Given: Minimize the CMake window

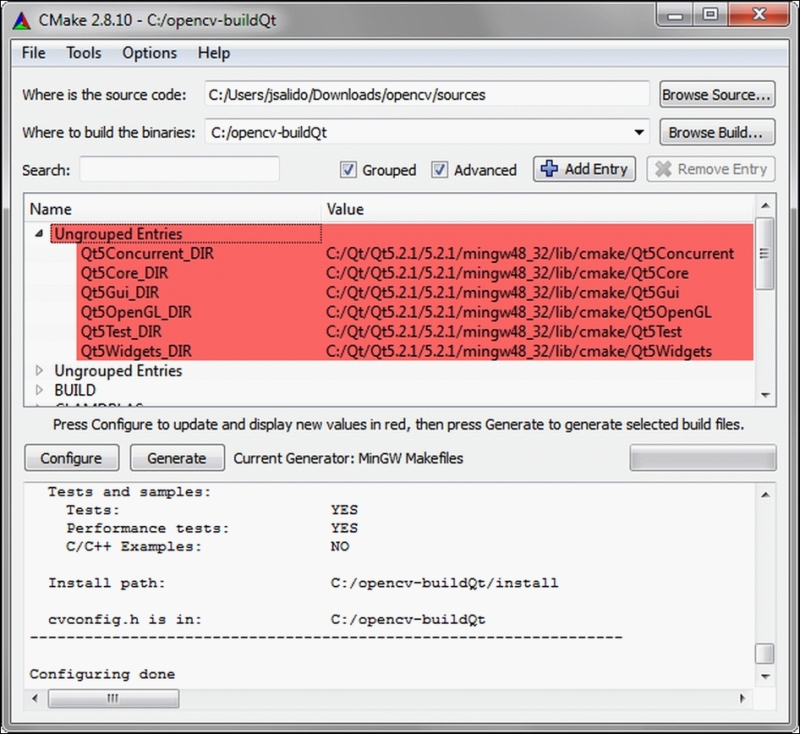Looking at the screenshot, I should tap(675, 15).
